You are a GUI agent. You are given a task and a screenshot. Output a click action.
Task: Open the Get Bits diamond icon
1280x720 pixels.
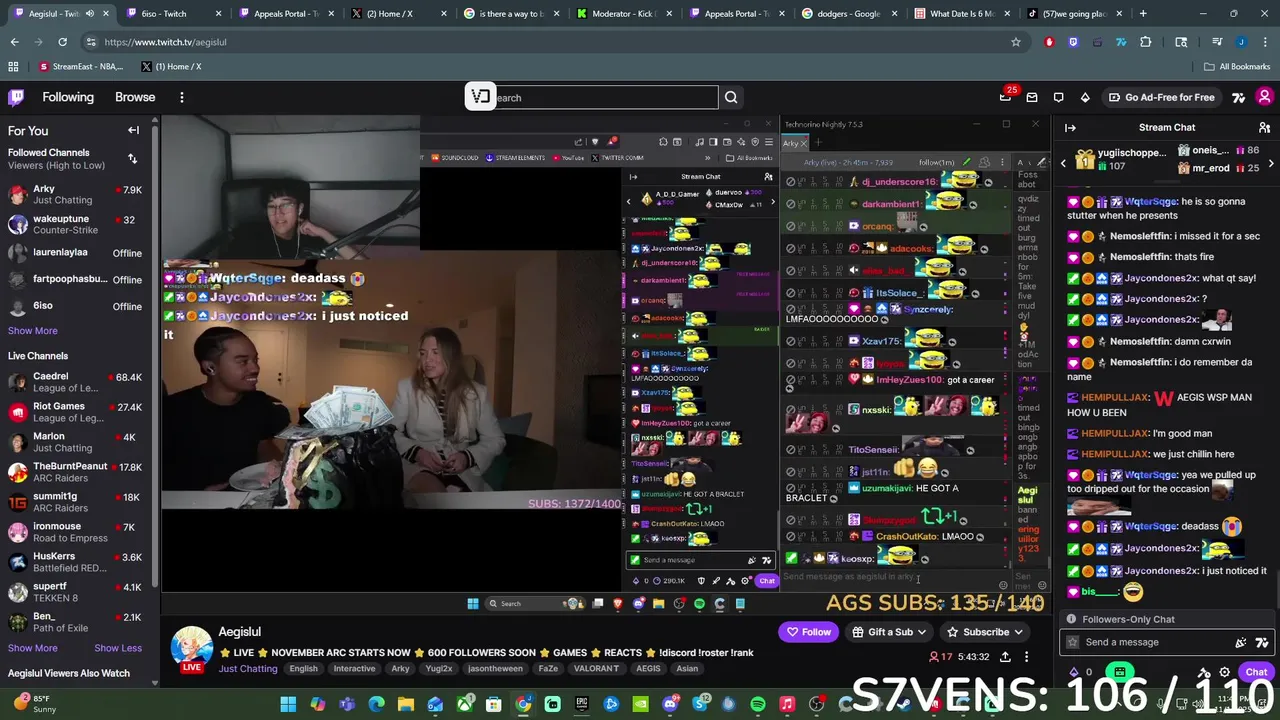1085,97
